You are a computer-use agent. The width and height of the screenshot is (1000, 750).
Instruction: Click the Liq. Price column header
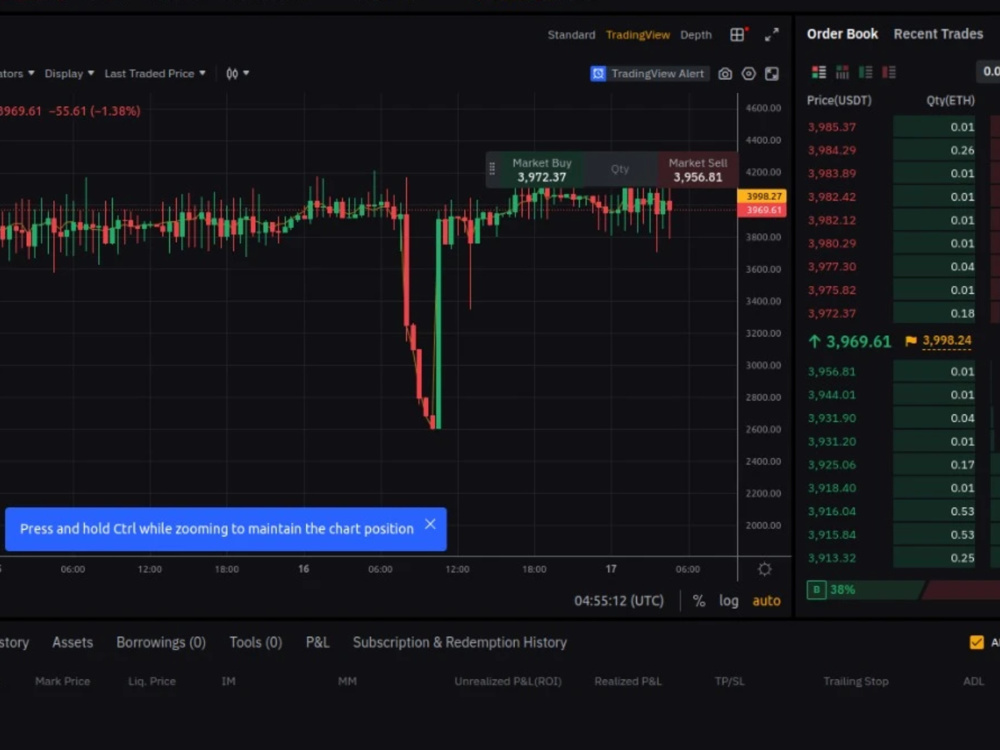pyautogui.click(x=151, y=681)
